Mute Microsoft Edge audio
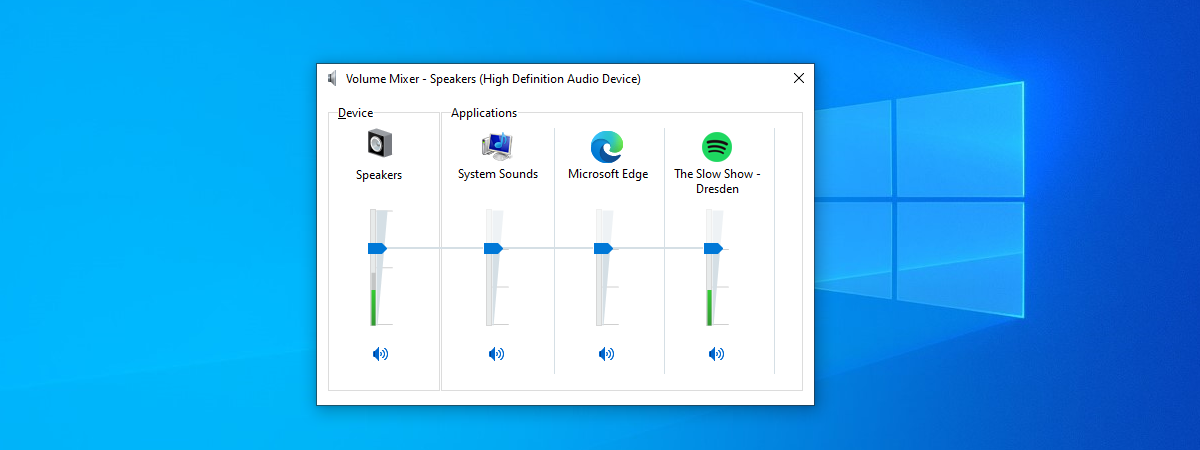Image resolution: width=1200 pixels, height=450 pixels. [x=607, y=353]
